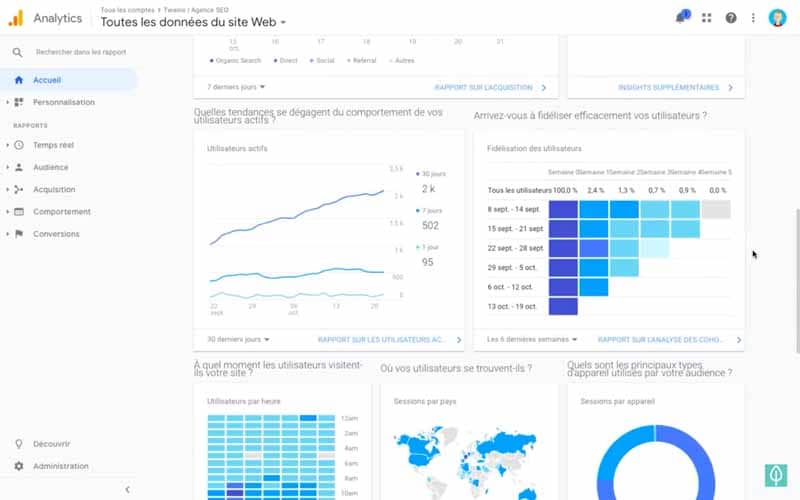Open the user account avatar
Screen dimensions: 800x500
(778, 18)
